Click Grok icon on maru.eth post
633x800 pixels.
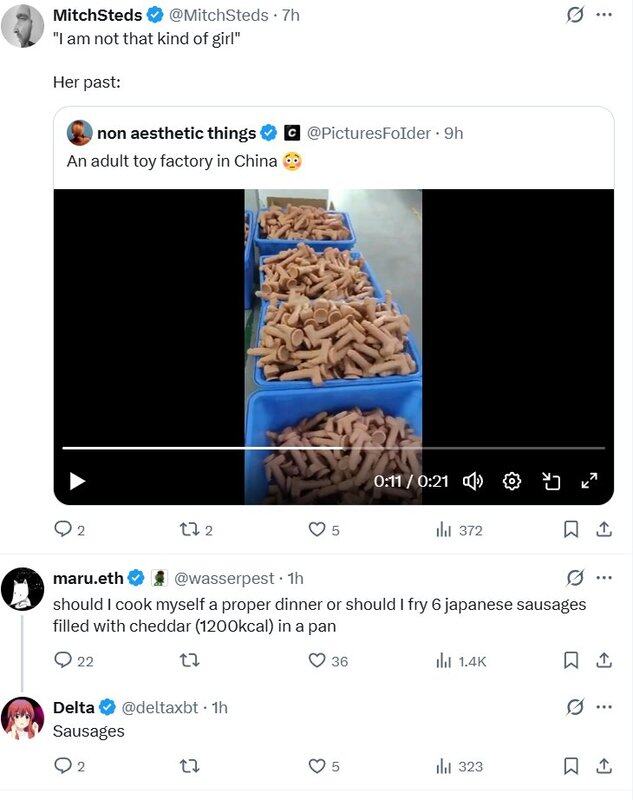pyautogui.click(x=575, y=578)
